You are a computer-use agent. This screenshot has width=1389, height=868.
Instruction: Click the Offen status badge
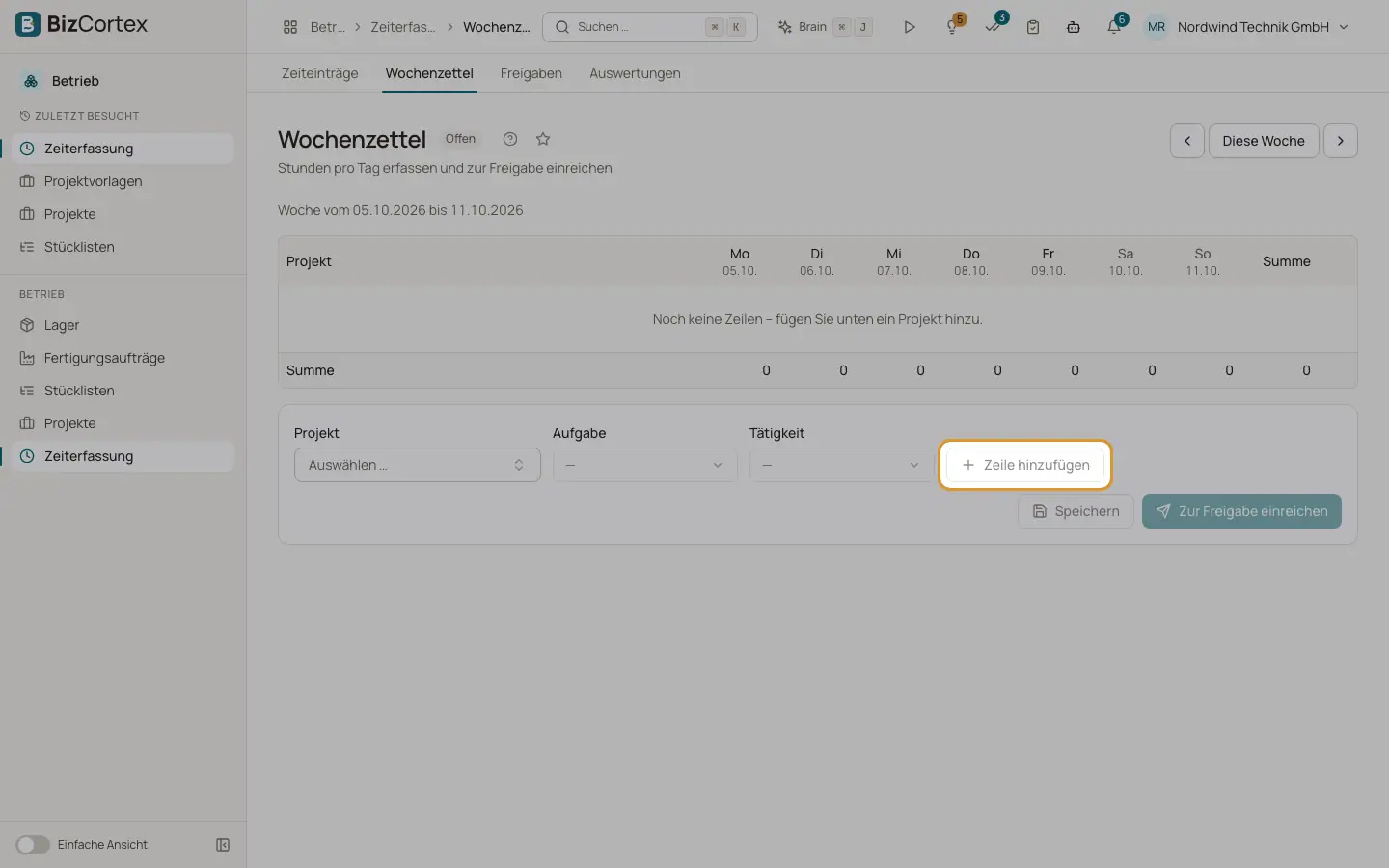(460, 139)
